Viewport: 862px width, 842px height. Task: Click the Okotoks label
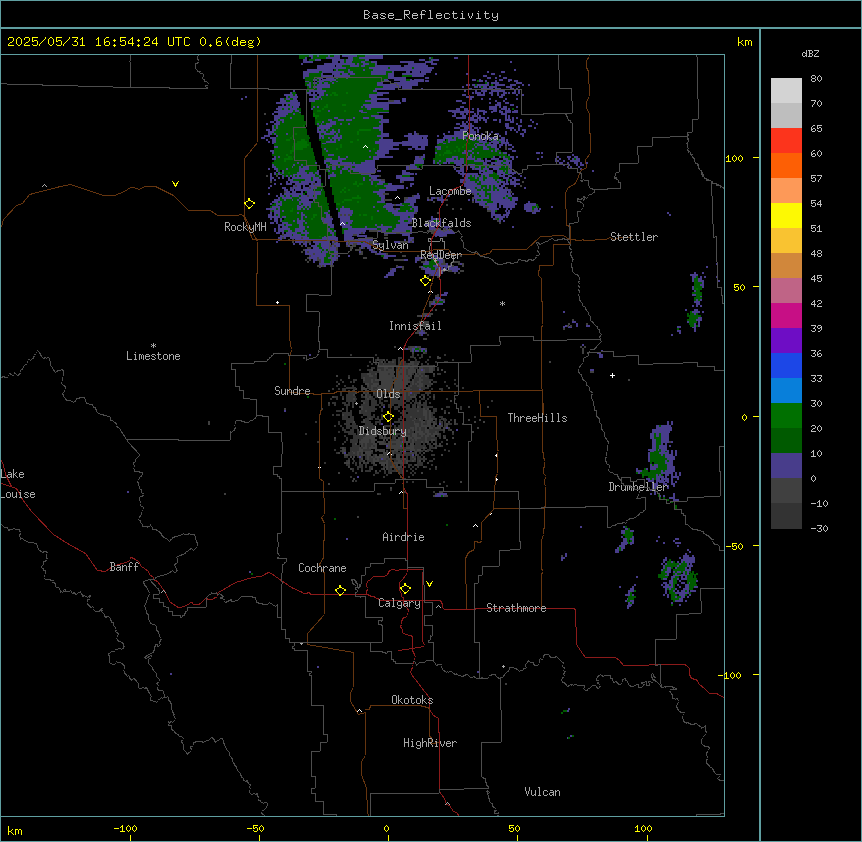412,700
